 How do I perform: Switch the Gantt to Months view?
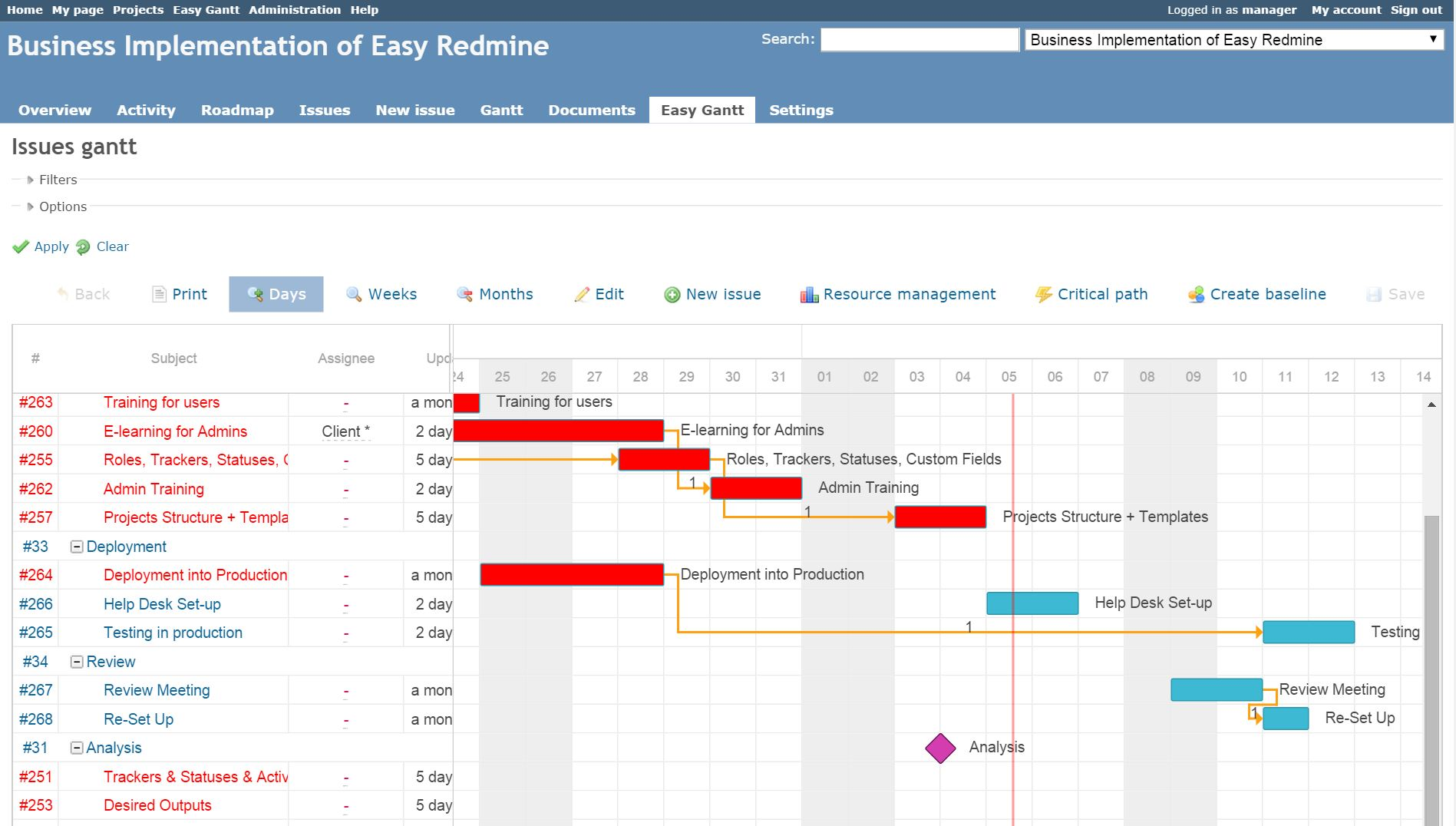[x=495, y=294]
